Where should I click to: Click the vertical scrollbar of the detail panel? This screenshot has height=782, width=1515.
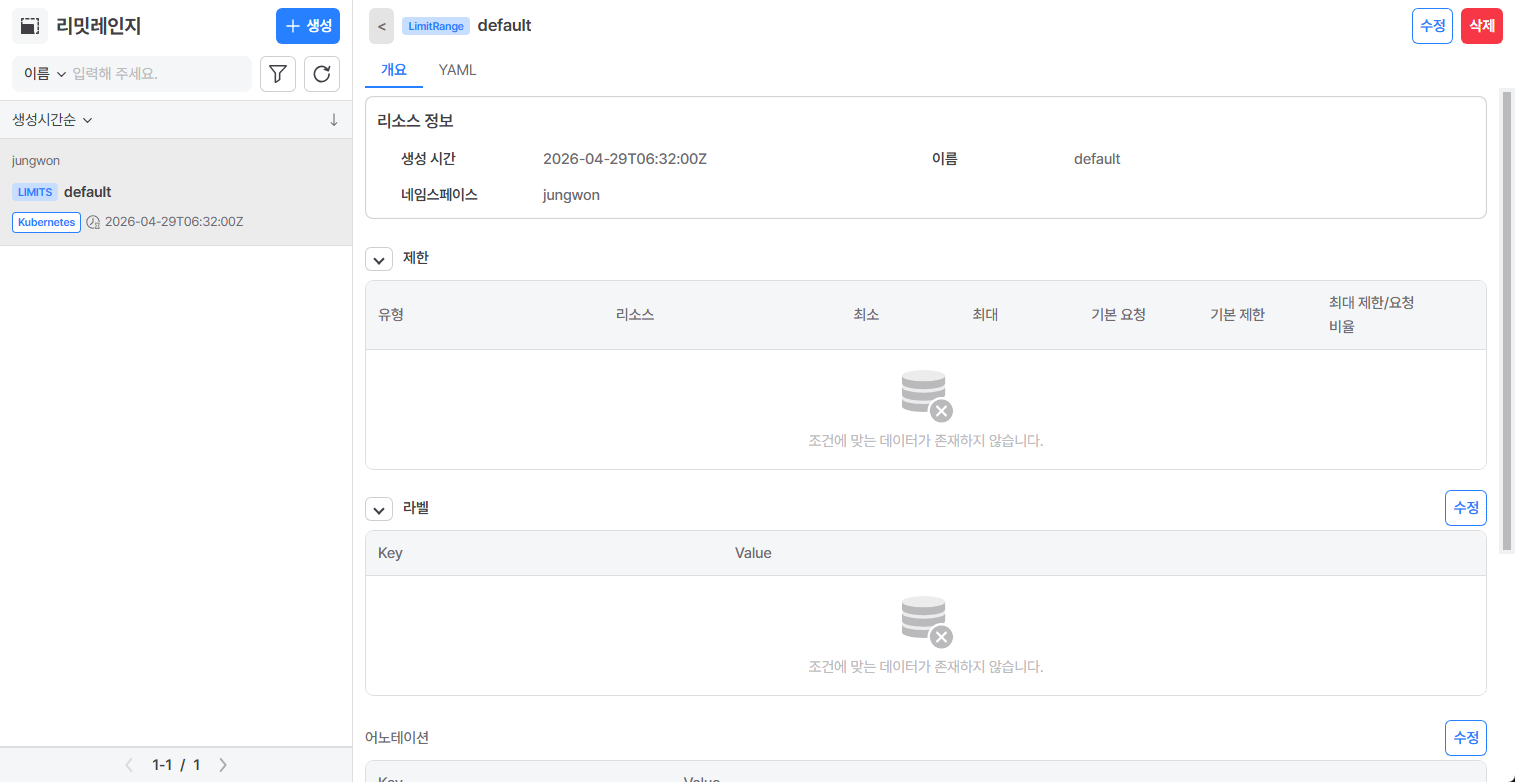tap(1507, 320)
